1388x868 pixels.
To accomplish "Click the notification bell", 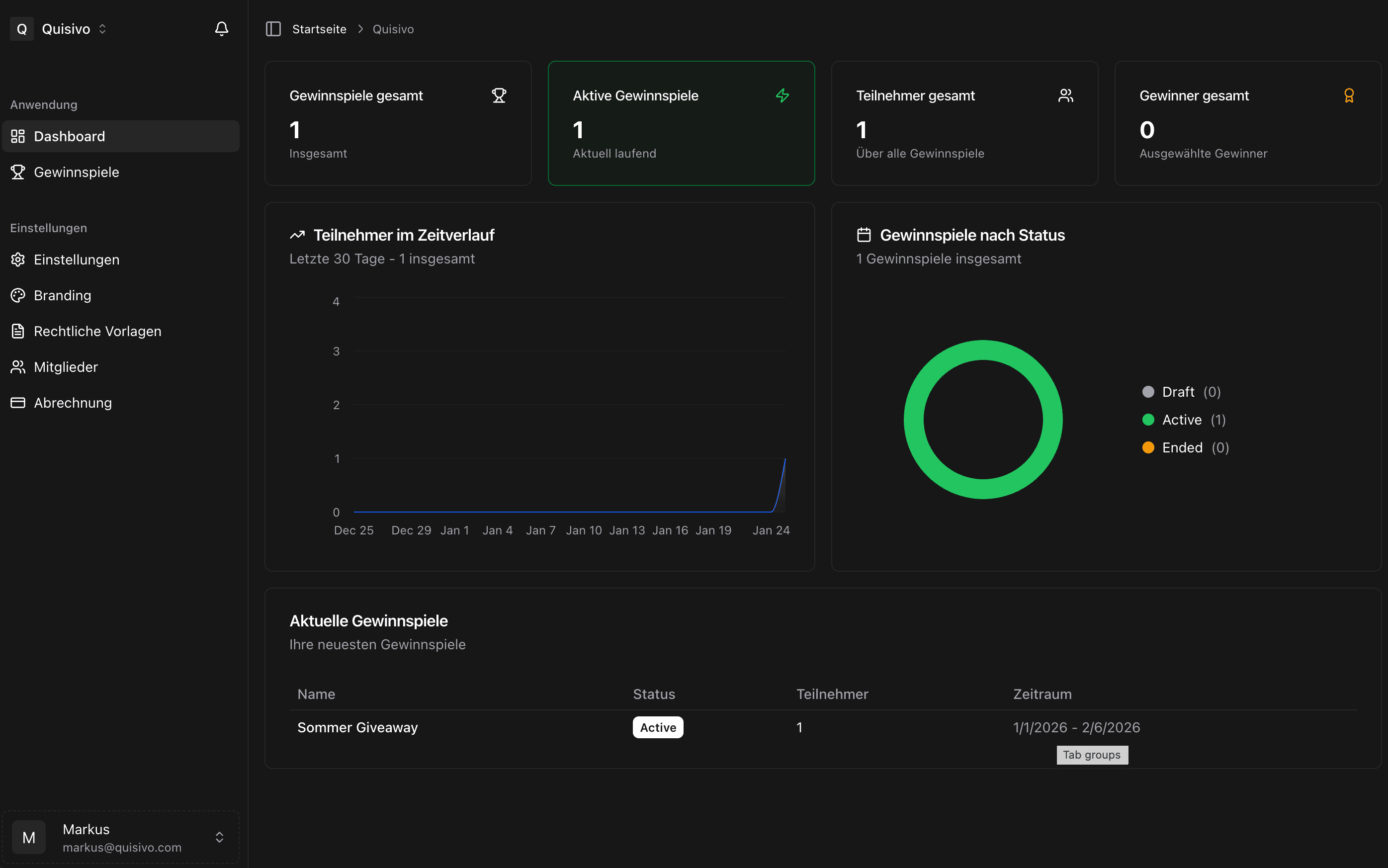I will [222, 28].
